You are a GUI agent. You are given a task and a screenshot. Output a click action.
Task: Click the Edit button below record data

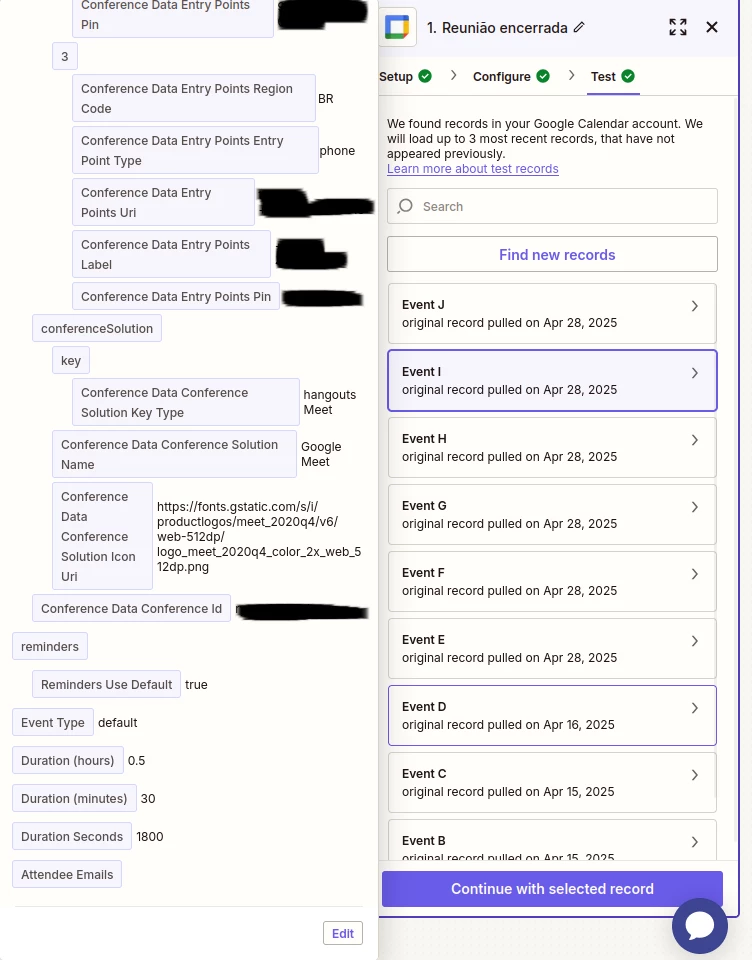(343, 933)
